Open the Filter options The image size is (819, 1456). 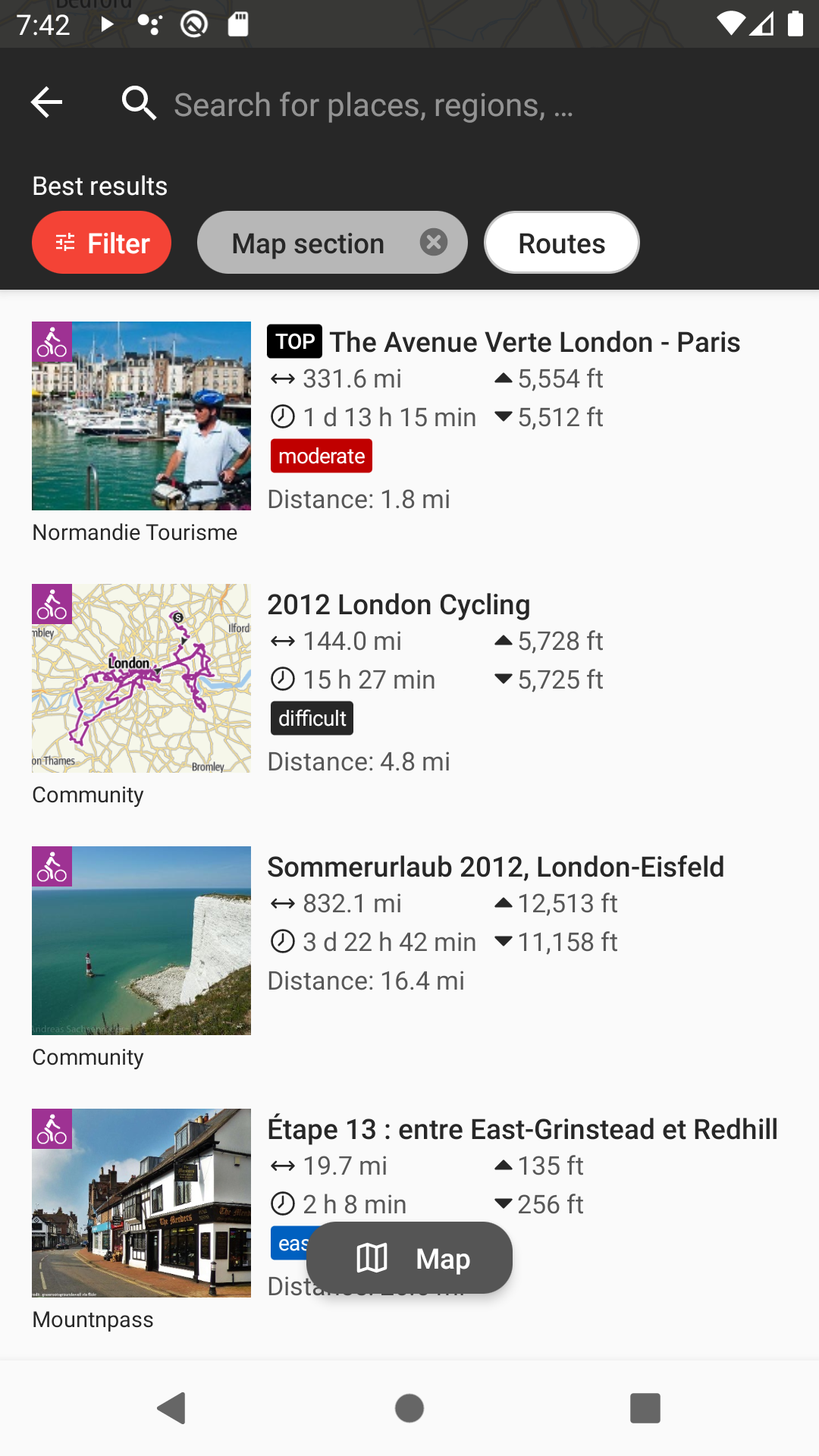[x=102, y=243]
